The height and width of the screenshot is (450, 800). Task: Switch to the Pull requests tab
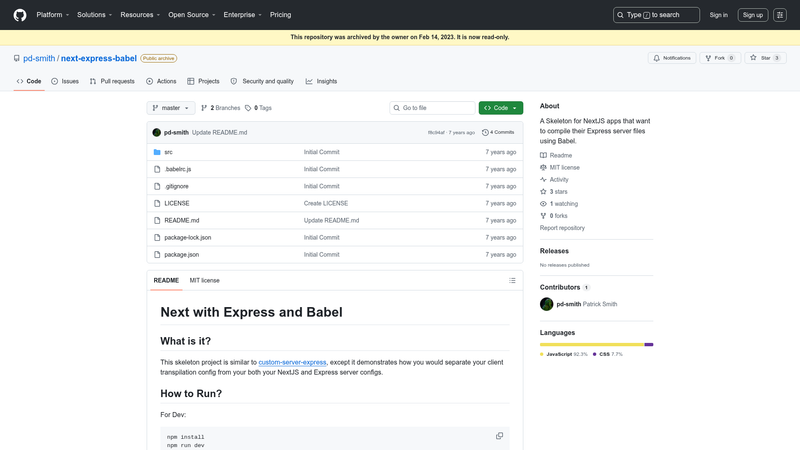(112, 81)
